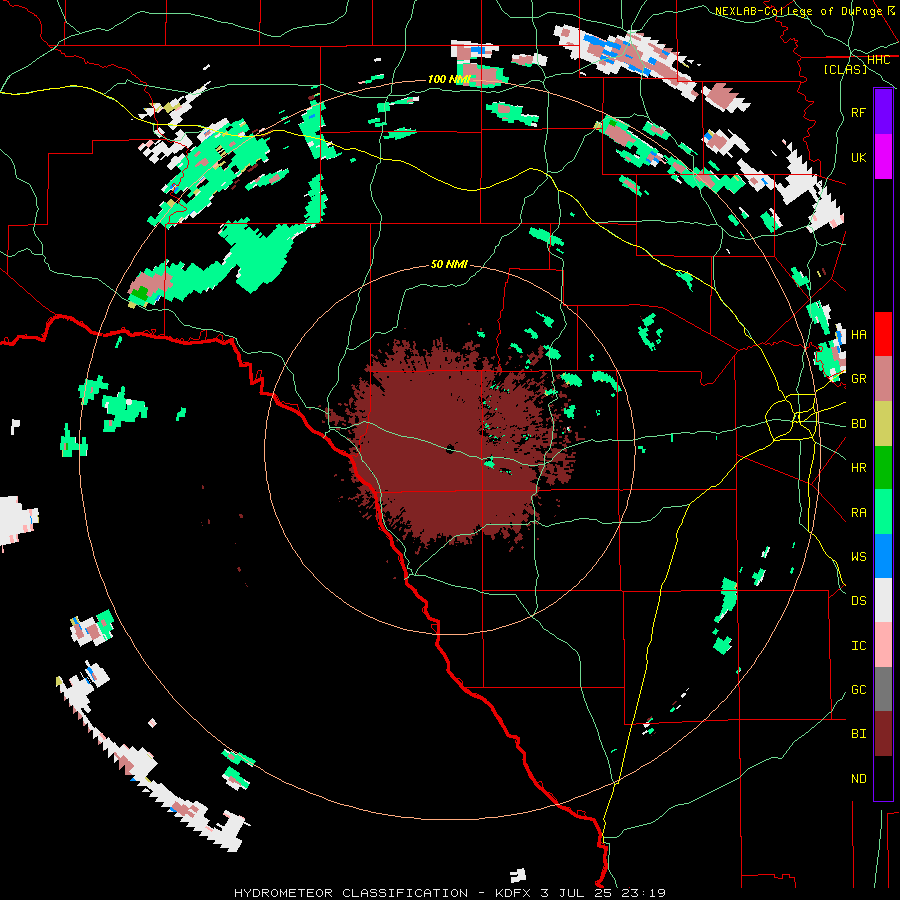Select the BD big drops swatch

point(883,423)
